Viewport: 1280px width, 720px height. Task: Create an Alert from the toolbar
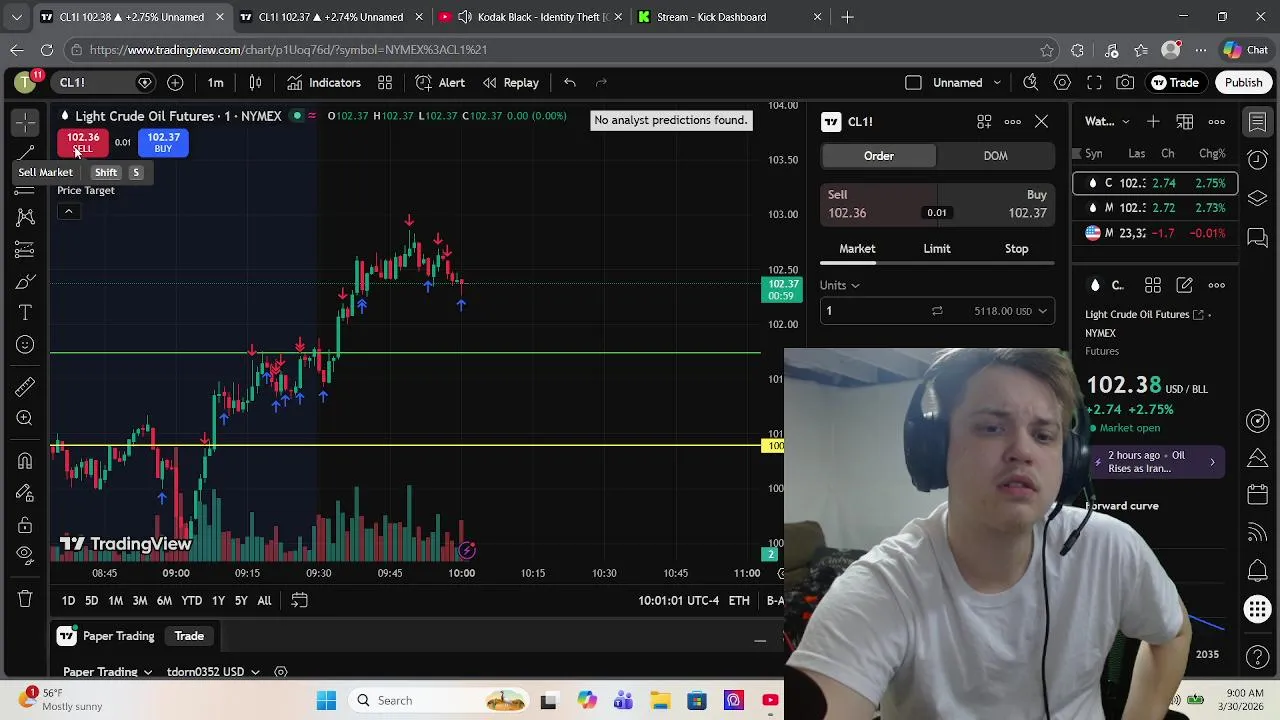[x=440, y=83]
